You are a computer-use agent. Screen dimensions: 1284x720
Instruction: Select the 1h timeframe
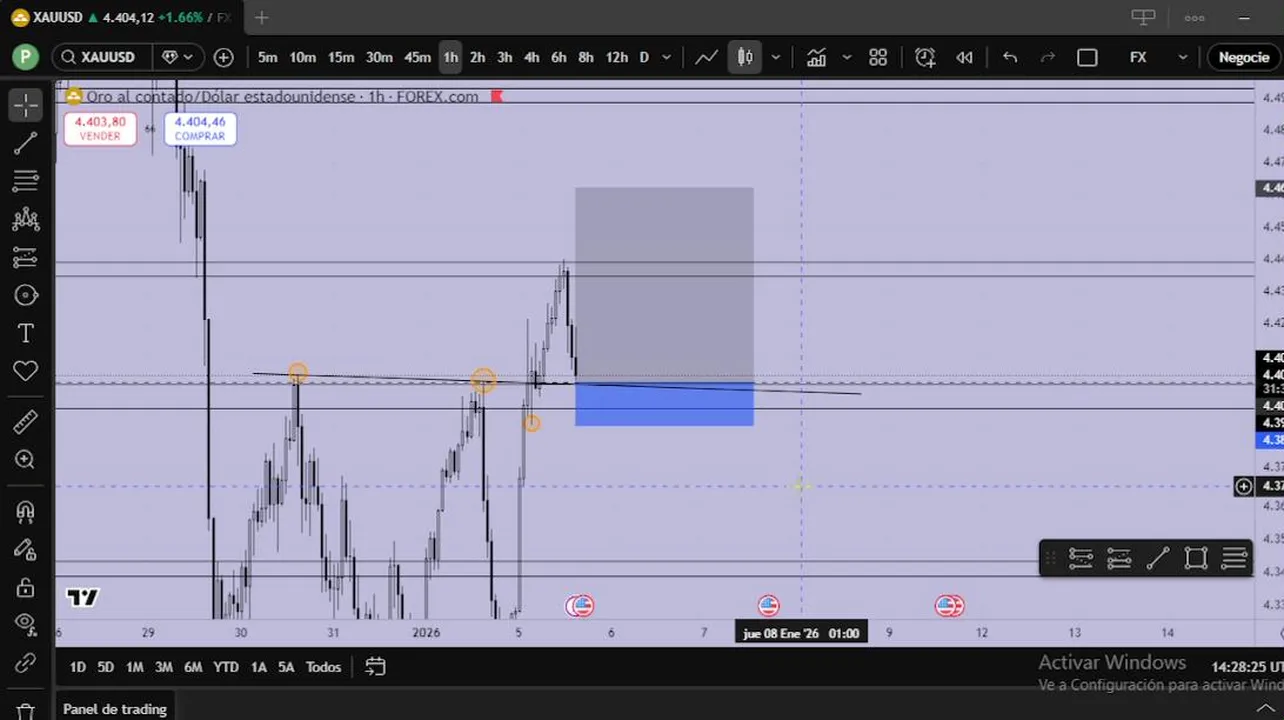[x=450, y=57]
